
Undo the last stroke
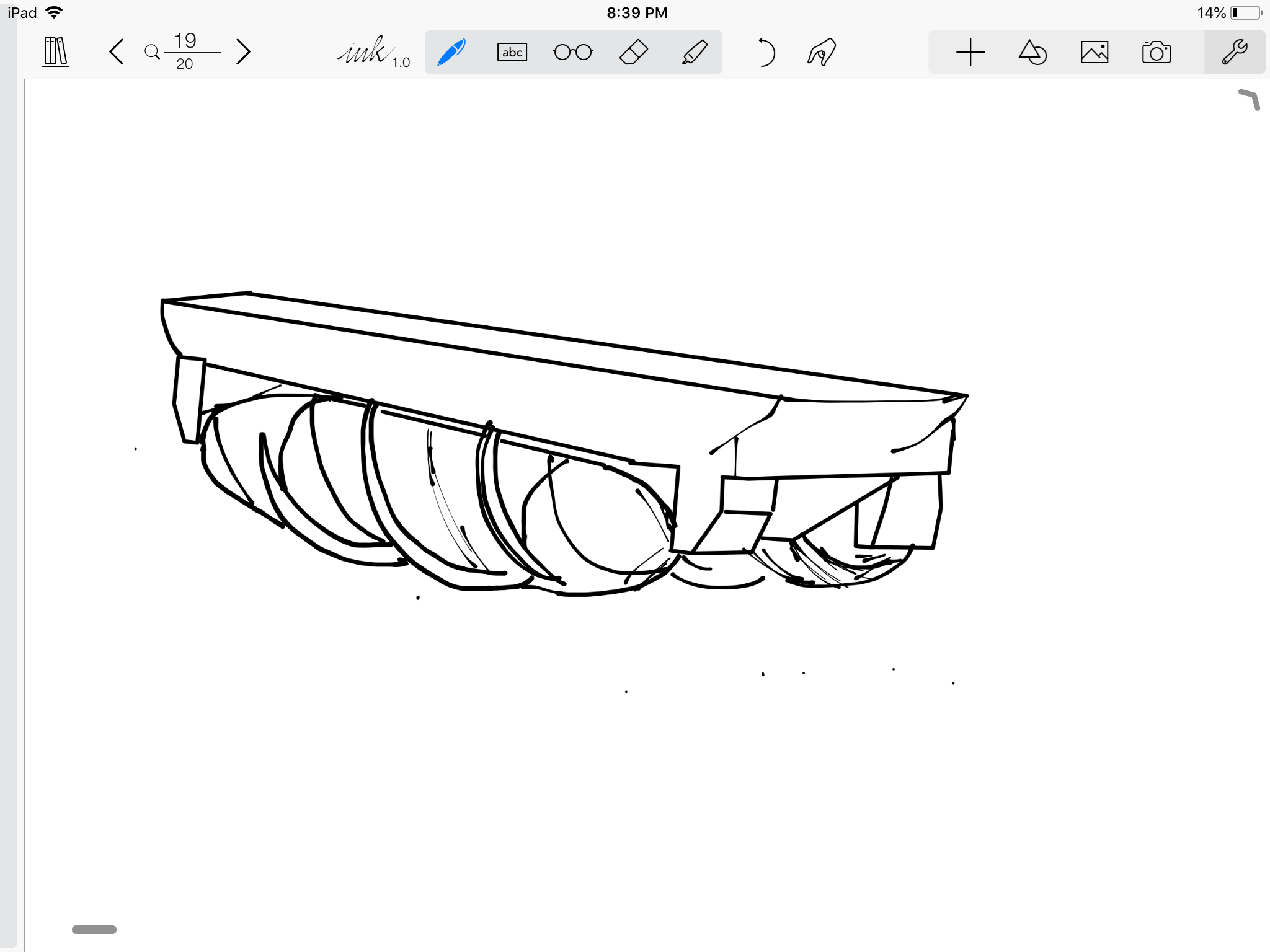pos(766,52)
